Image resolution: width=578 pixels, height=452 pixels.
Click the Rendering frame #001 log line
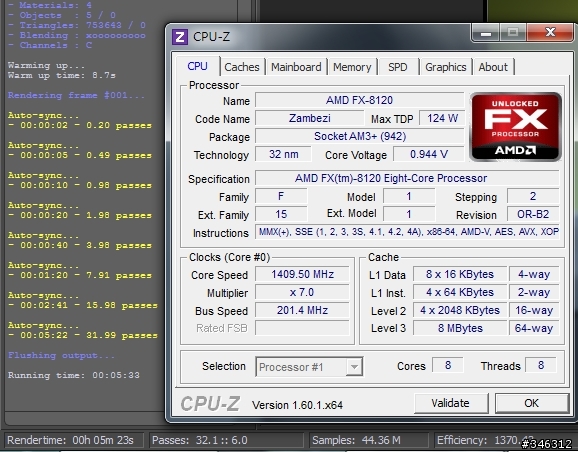[x=76, y=95]
